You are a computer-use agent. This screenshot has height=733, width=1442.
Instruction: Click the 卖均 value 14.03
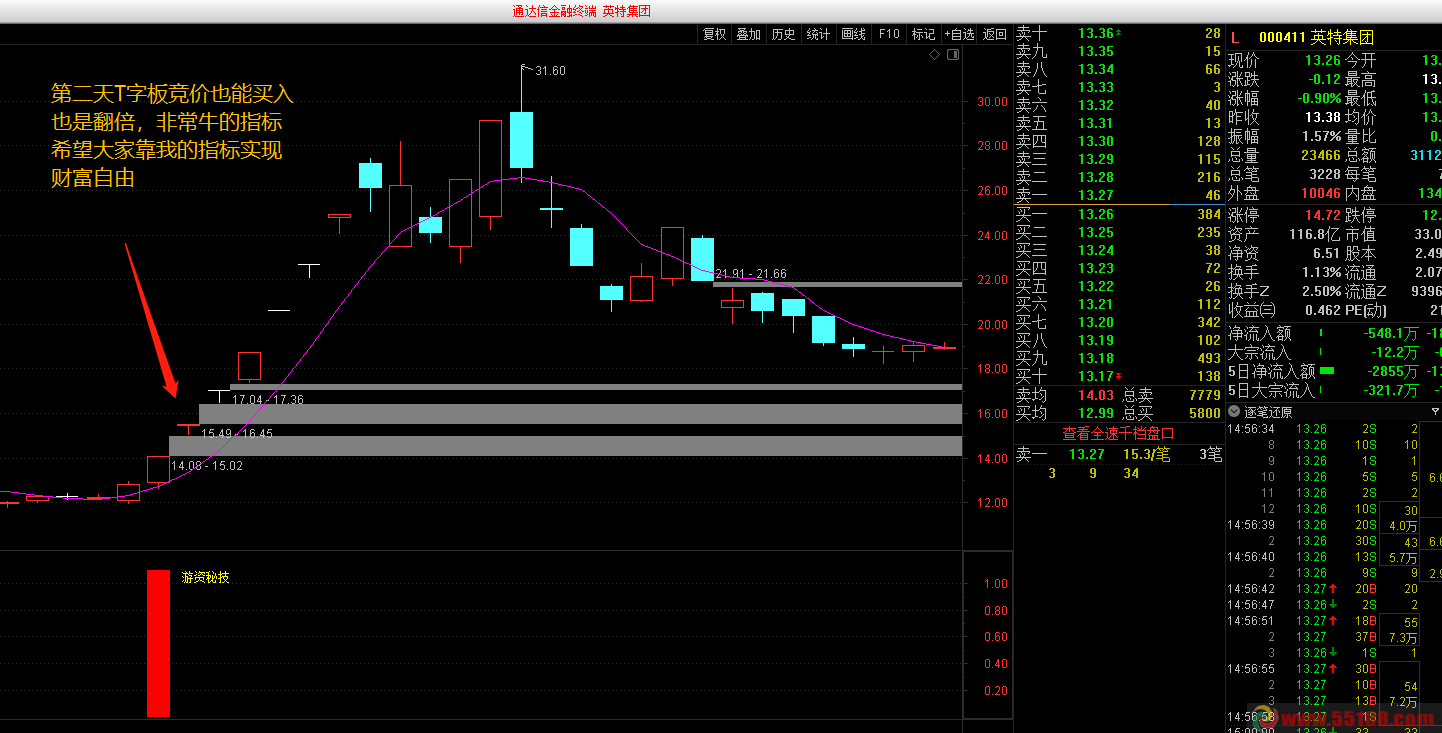pyautogui.click(x=1095, y=395)
